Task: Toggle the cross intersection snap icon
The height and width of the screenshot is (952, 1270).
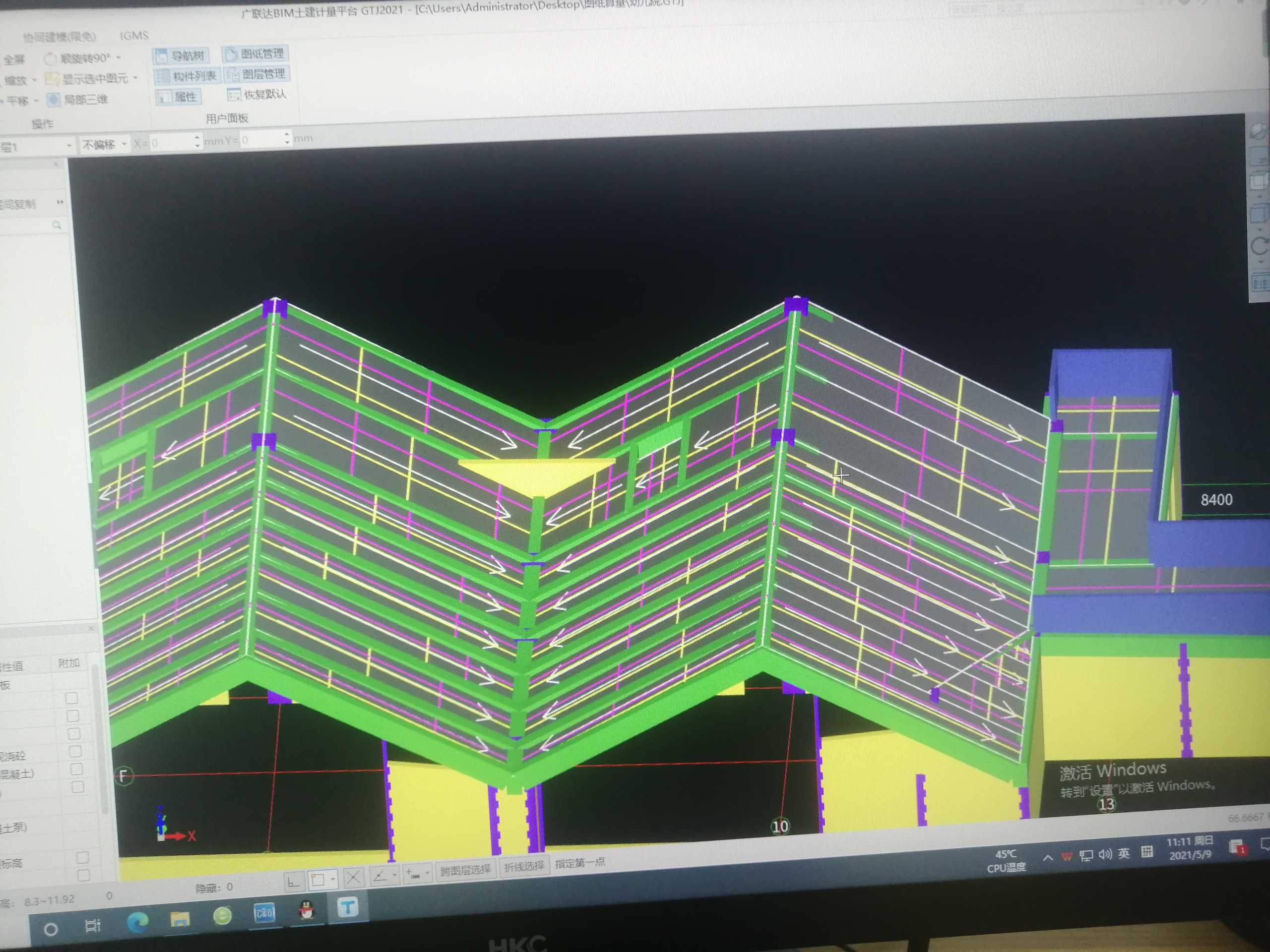Action: [353, 878]
